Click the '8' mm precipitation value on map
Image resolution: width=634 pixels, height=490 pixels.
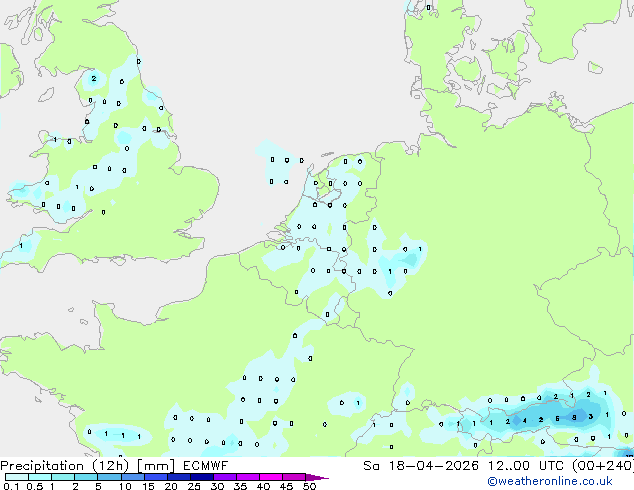pos(574,417)
